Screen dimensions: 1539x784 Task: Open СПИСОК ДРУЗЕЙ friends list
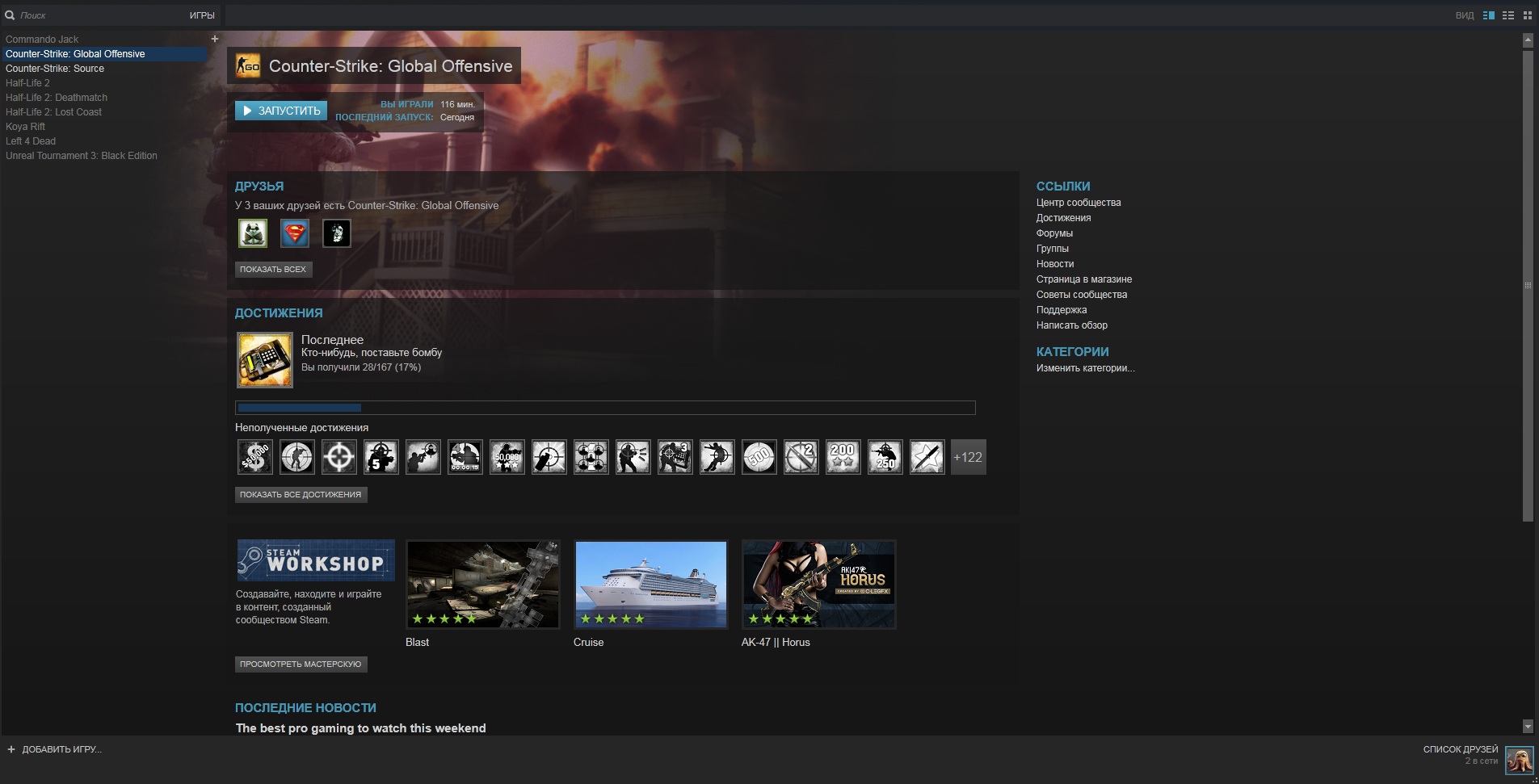coord(1461,749)
